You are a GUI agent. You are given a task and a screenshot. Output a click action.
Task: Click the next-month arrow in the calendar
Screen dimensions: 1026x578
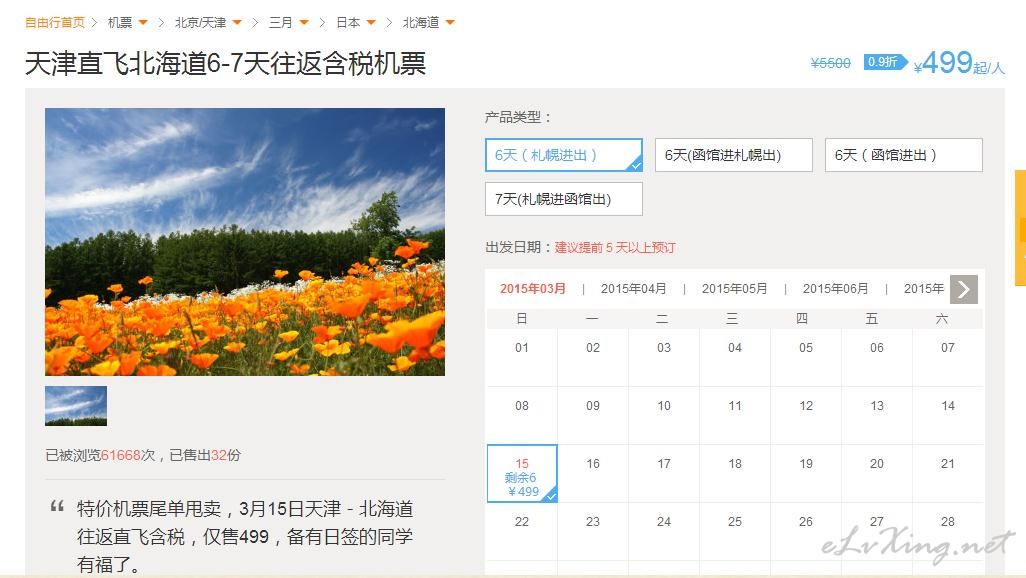[964, 289]
